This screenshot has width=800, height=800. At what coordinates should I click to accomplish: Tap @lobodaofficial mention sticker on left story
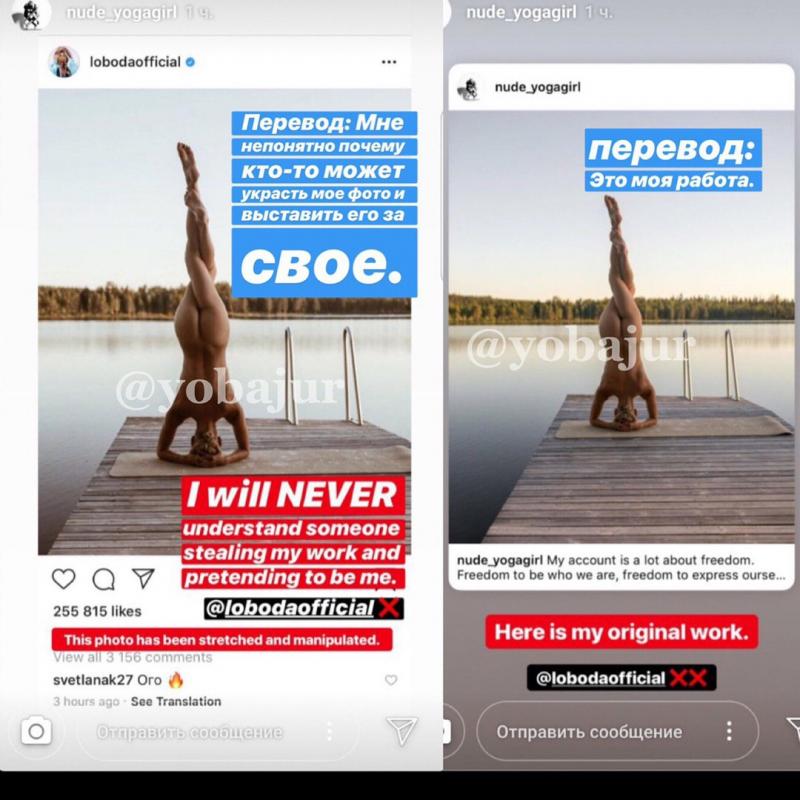pos(304,608)
